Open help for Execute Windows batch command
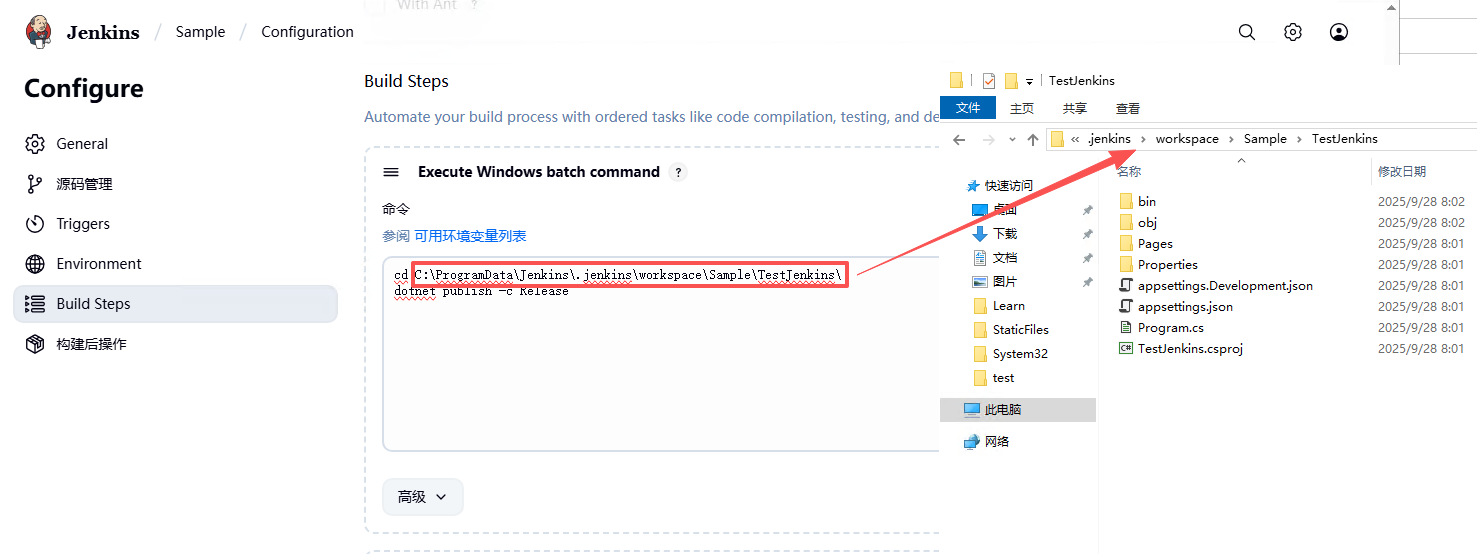Viewport: 1477px width, 554px height. [x=678, y=172]
